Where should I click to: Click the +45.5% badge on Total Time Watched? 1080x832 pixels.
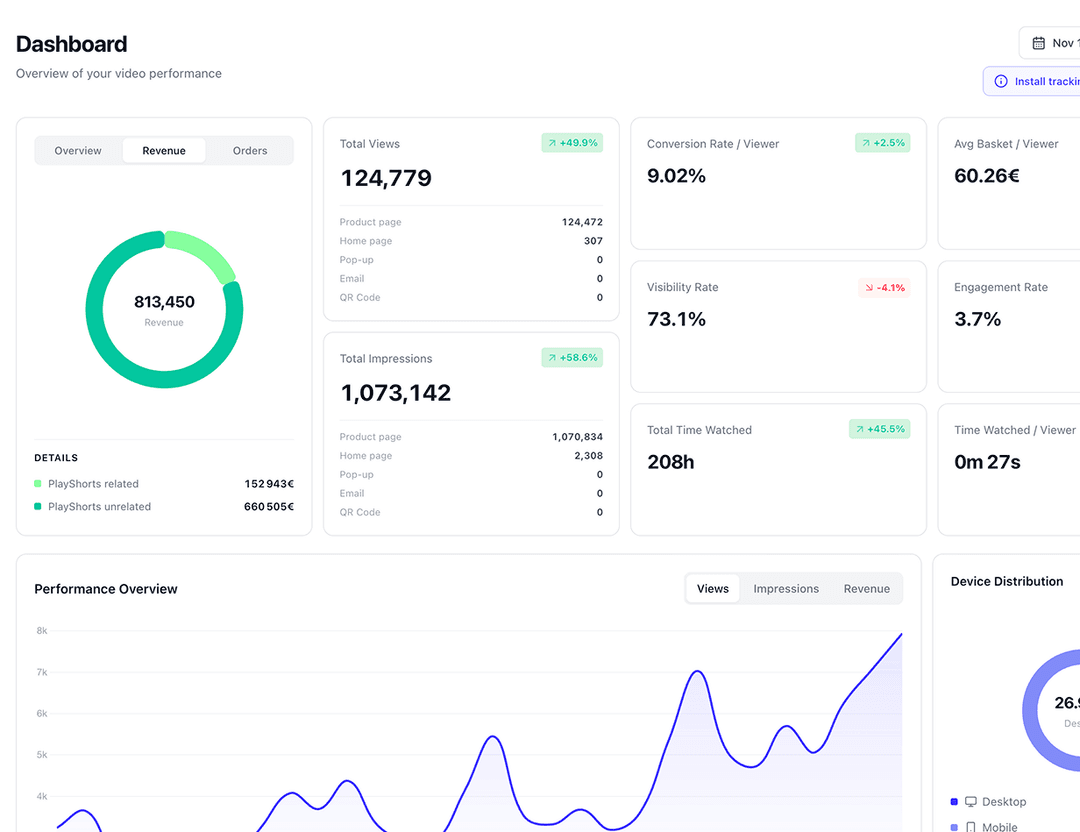[x=879, y=429]
